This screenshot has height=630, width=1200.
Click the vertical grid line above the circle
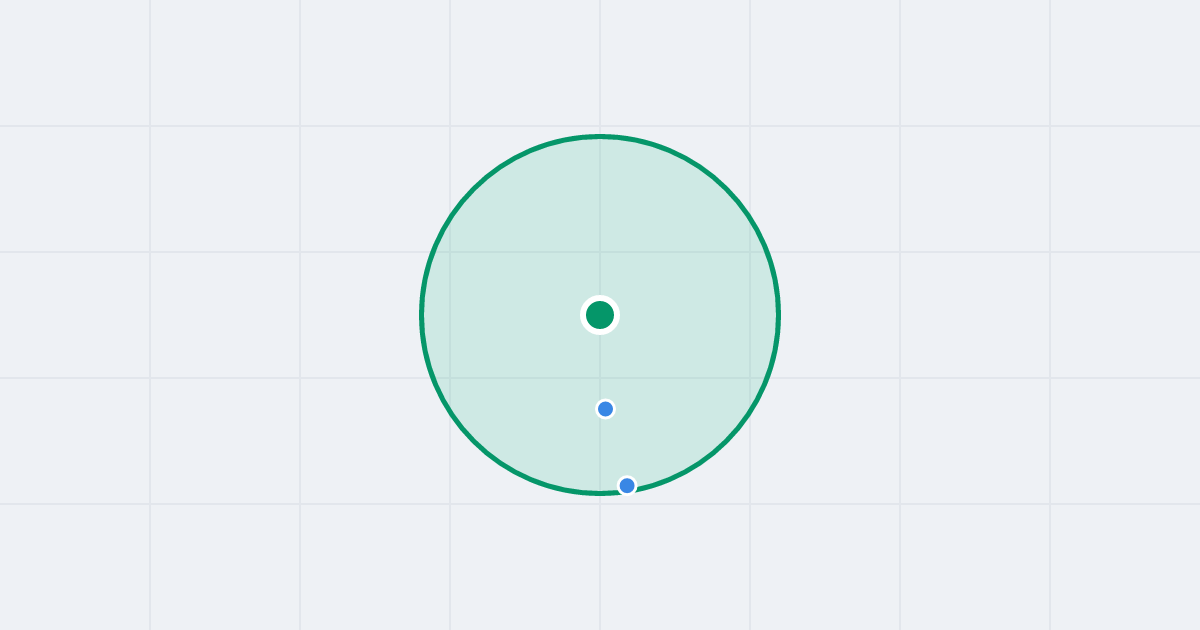[x=600, y=65]
